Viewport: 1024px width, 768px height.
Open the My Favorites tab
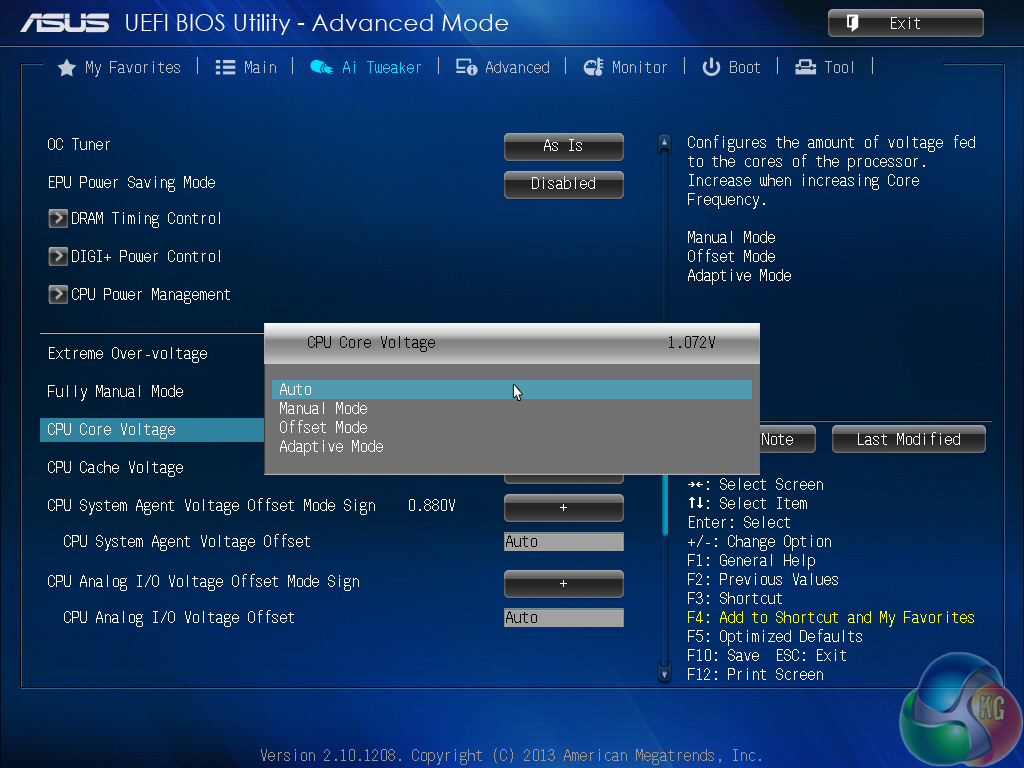pos(119,67)
